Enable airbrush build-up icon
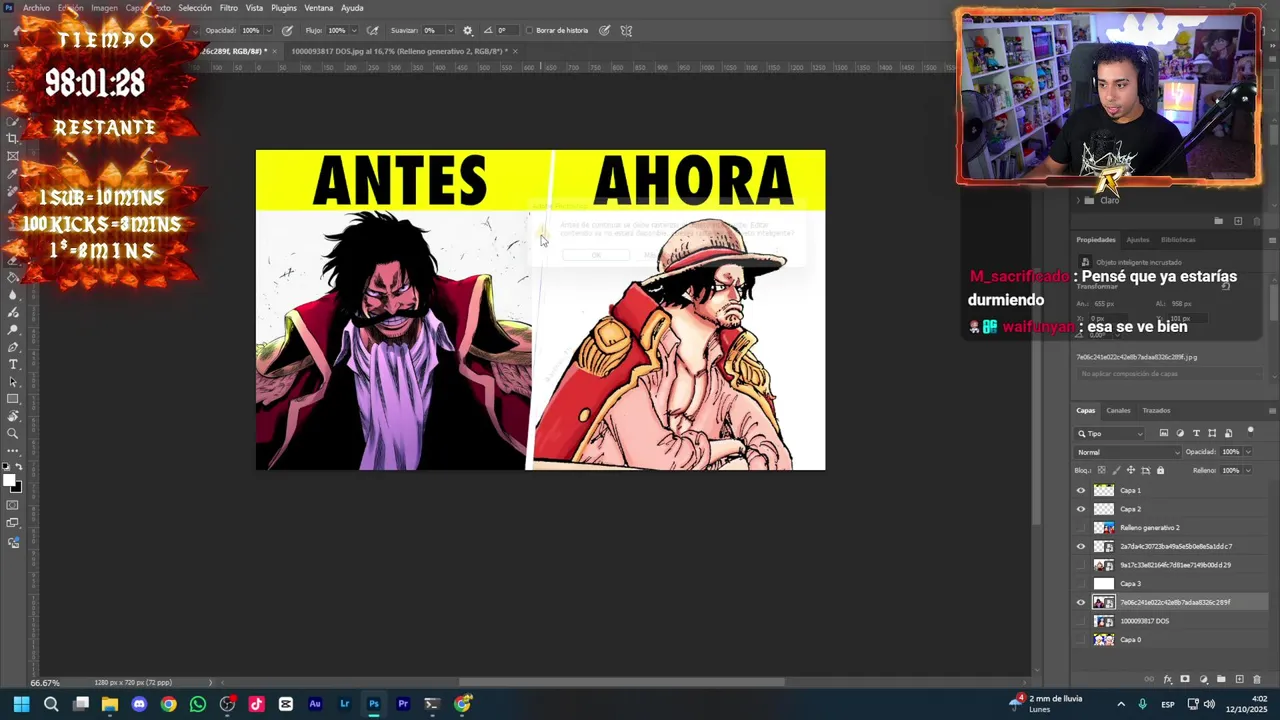Viewport: 1280px width, 720px height. [373, 30]
